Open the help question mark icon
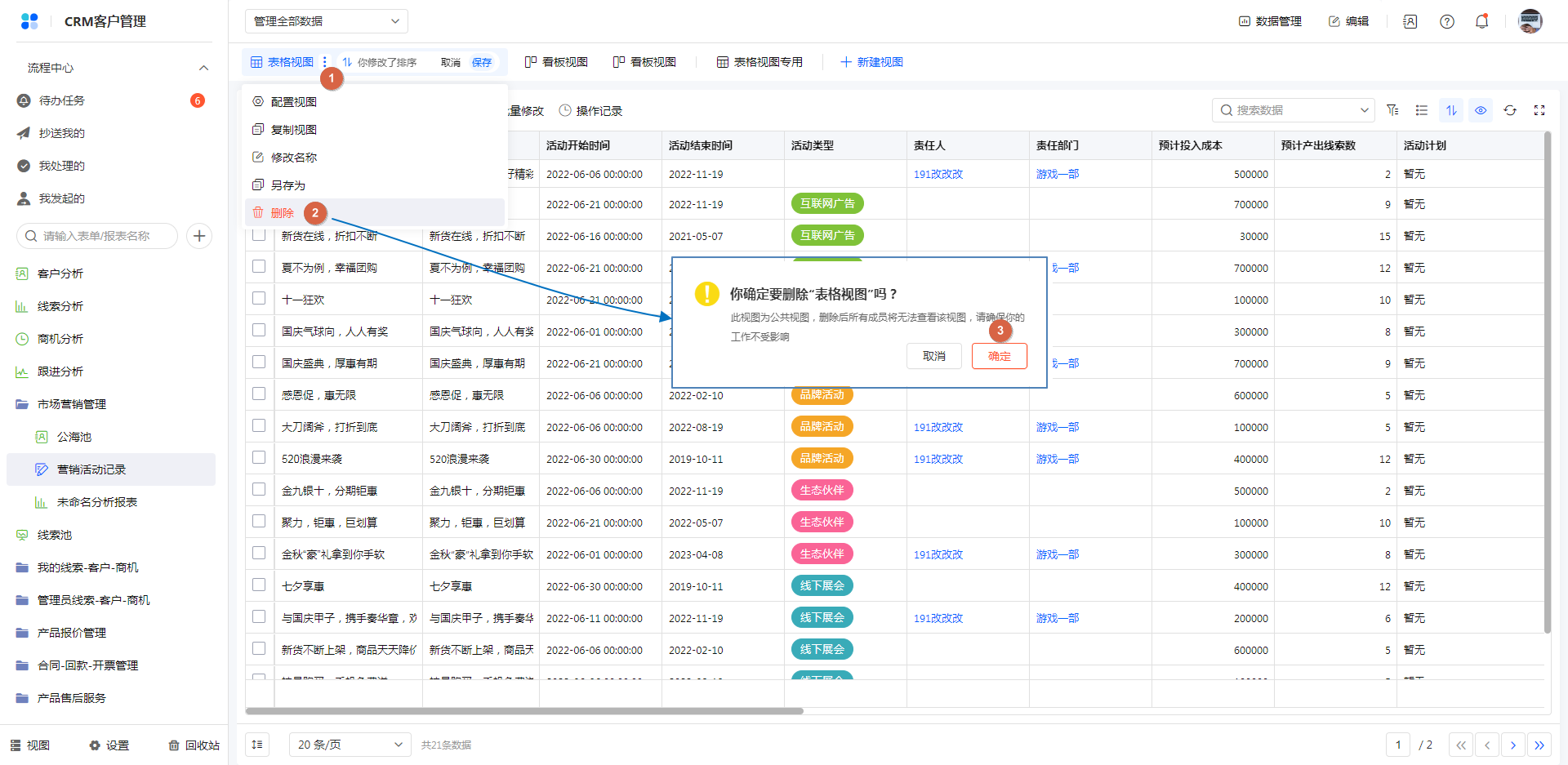The image size is (1568, 765). pos(1447,21)
